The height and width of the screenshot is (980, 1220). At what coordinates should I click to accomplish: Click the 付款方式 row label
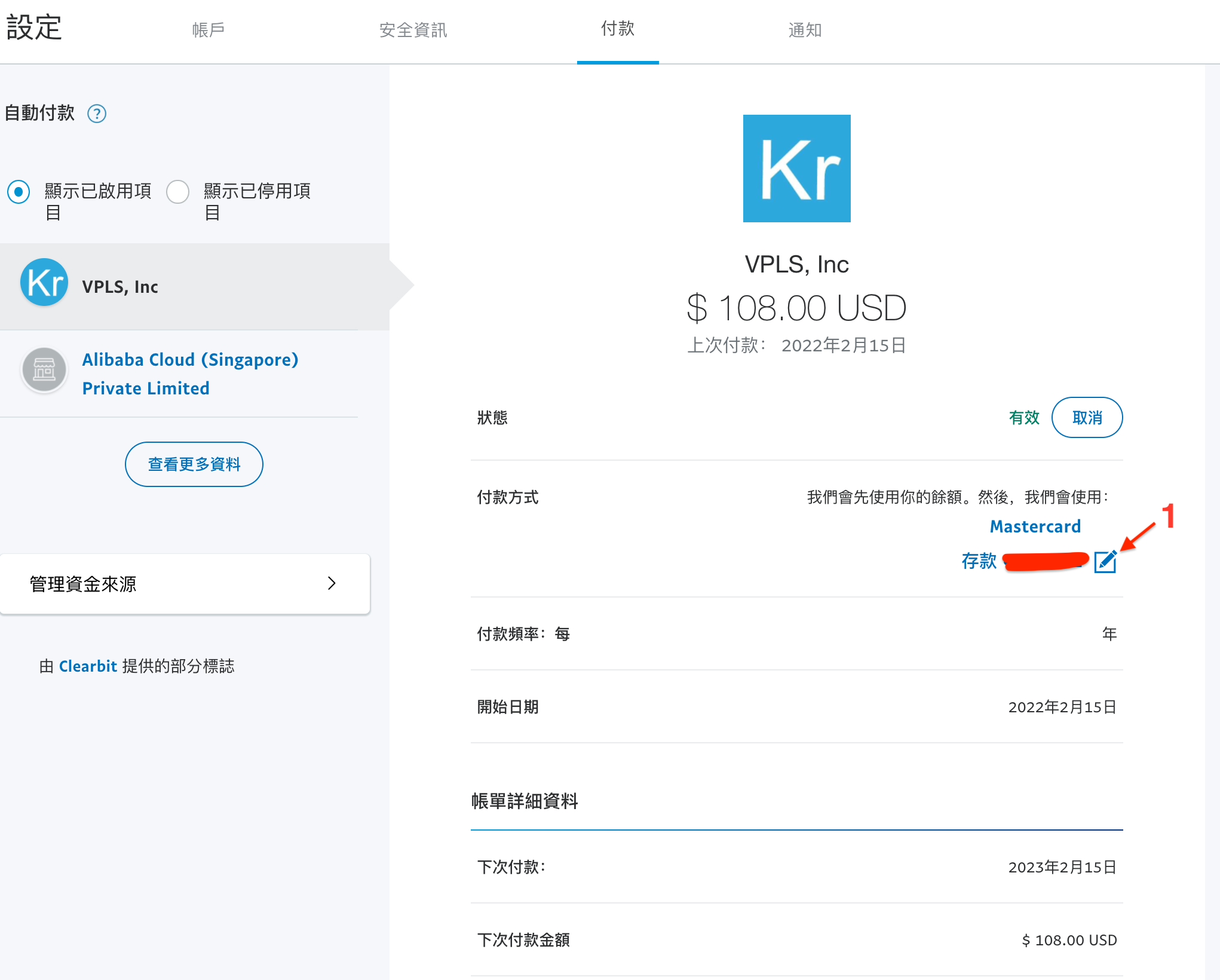pos(508,497)
